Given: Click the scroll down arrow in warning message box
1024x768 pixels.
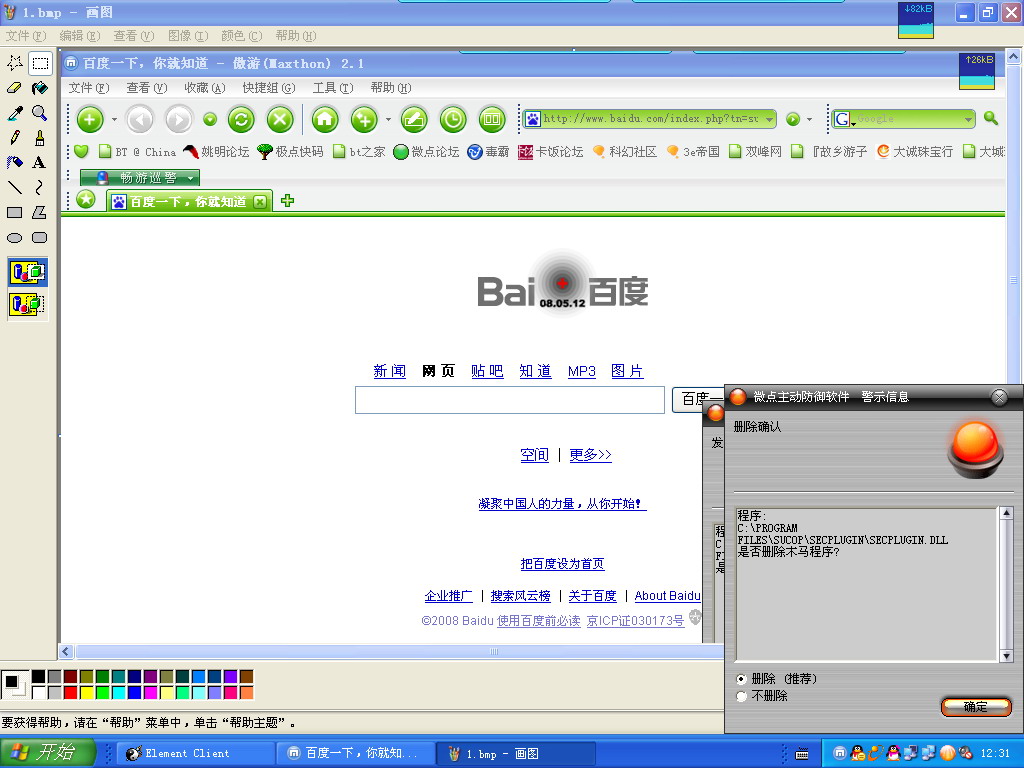Looking at the screenshot, I should 1006,656.
